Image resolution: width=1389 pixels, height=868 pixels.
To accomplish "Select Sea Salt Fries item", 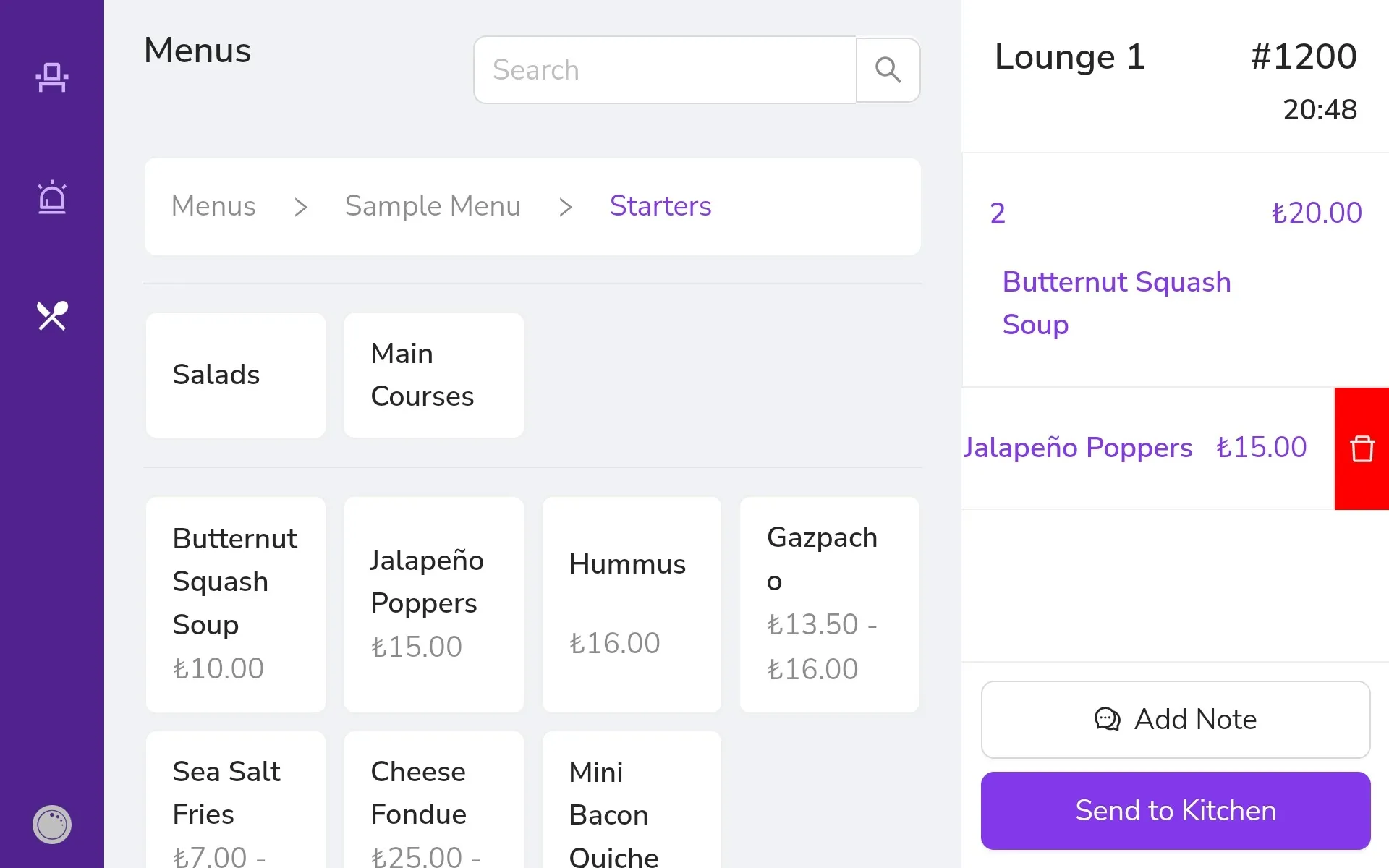I will point(236,800).
